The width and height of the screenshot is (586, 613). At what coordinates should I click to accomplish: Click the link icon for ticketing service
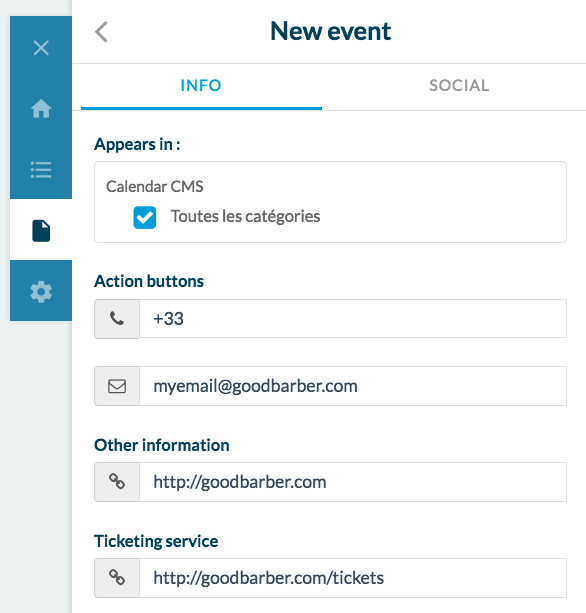click(117, 577)
